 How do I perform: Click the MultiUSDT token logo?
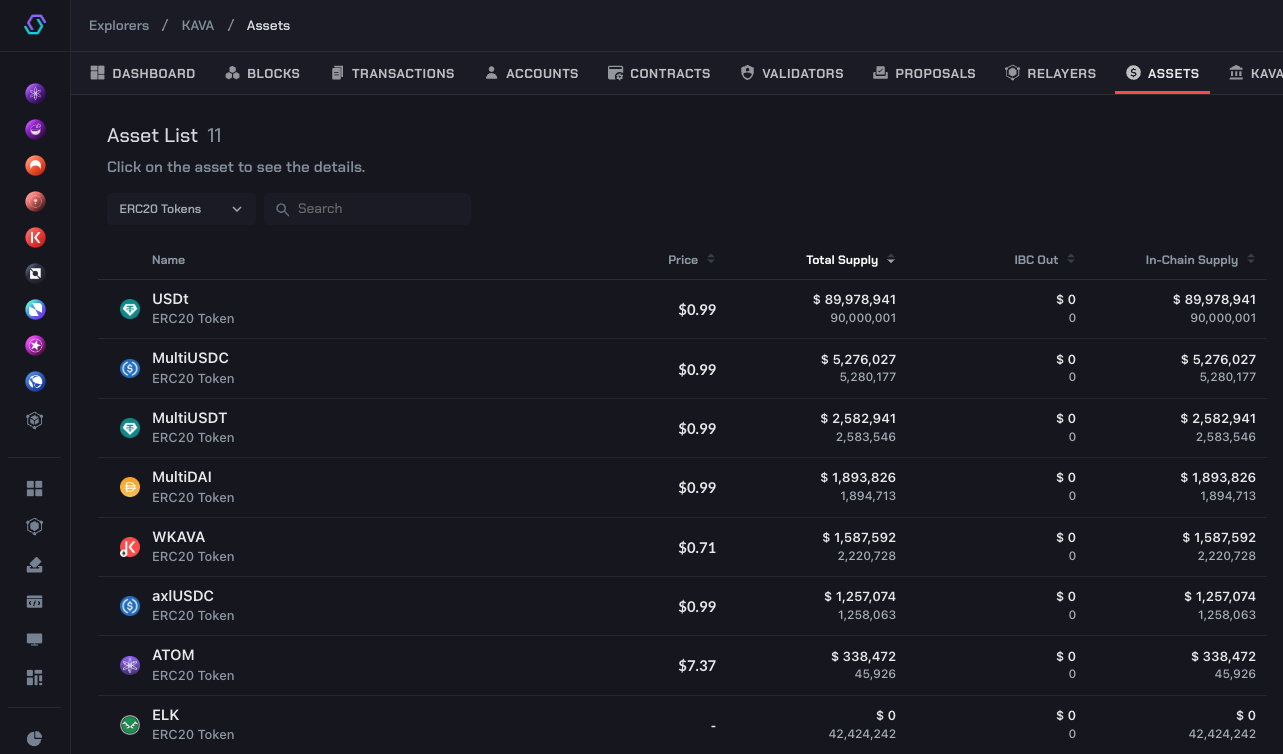tap(130, 428)
